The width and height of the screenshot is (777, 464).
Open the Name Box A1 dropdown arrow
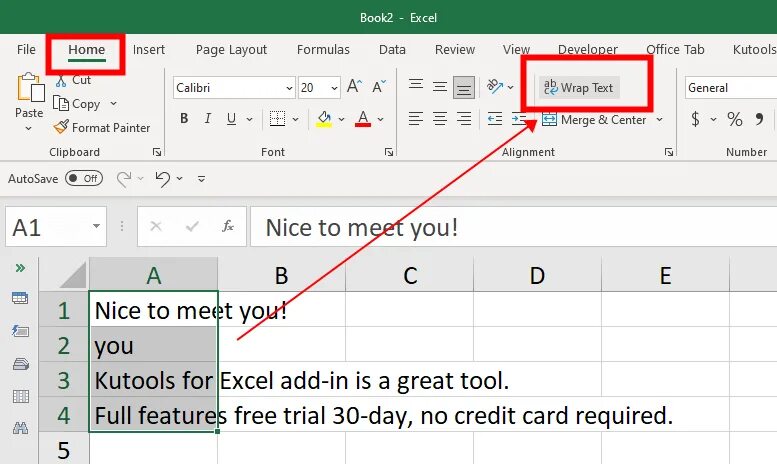(96, 227)
